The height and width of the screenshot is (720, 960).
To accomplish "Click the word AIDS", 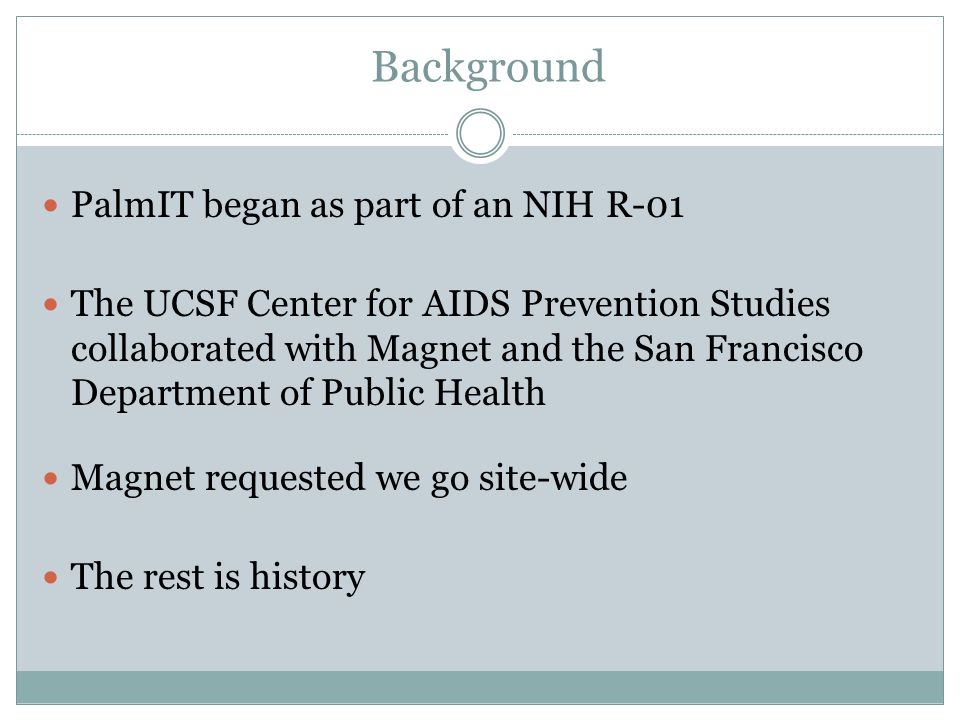I will click(x=466, y=304).
